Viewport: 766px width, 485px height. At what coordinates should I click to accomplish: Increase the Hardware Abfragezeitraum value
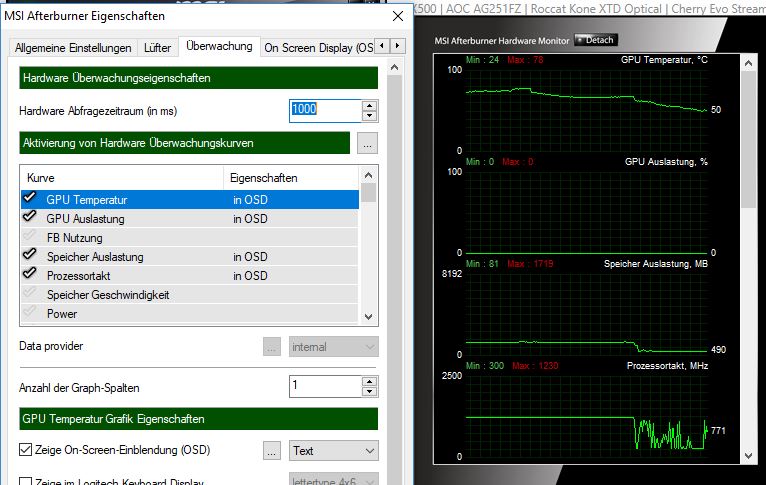click(x=370, y=105)
